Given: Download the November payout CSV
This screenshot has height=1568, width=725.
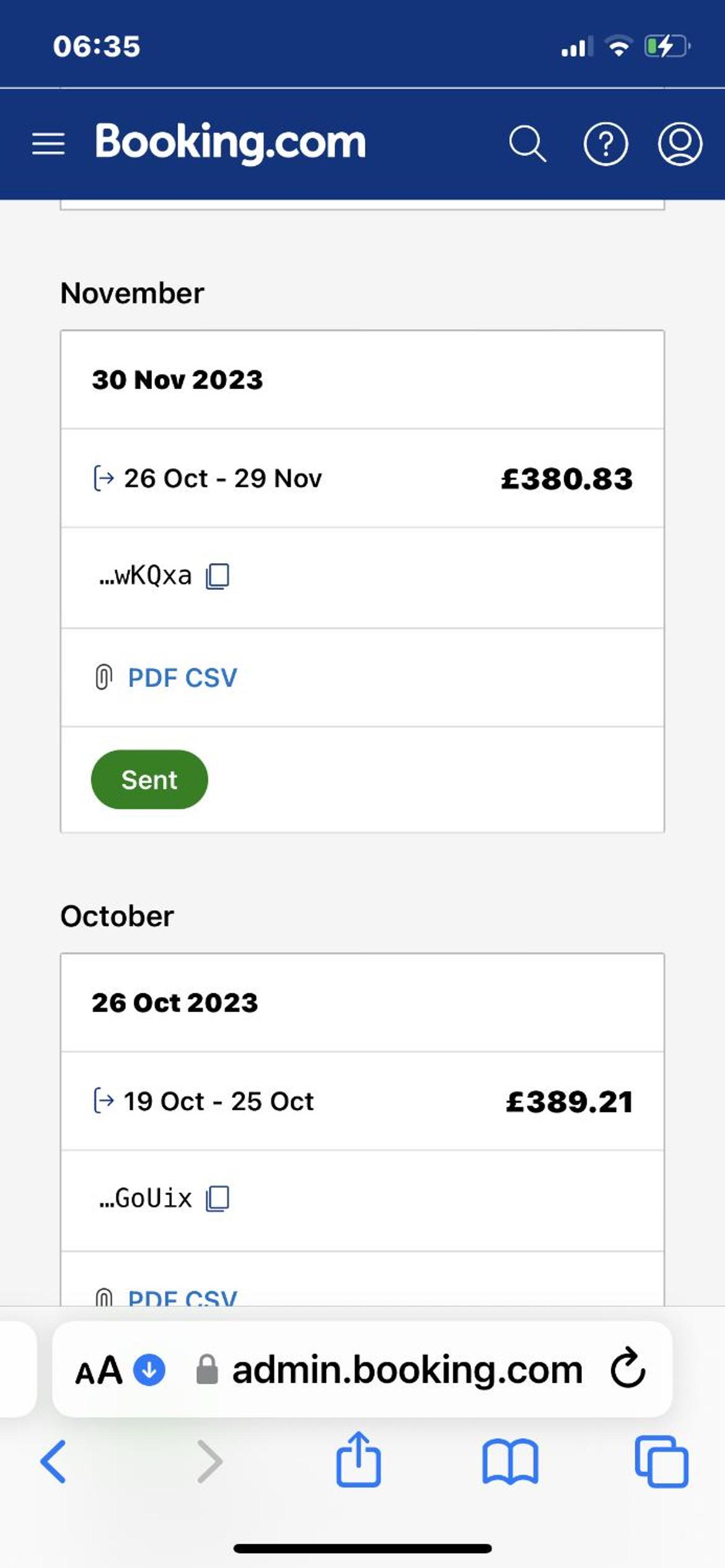Looking at the screenshot, I should [x=211, y=677].
